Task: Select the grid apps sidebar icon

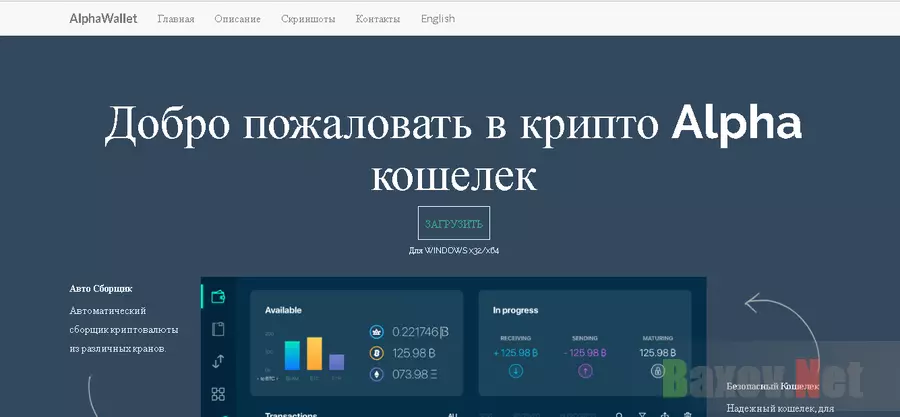Action: [x=218, y=394]
